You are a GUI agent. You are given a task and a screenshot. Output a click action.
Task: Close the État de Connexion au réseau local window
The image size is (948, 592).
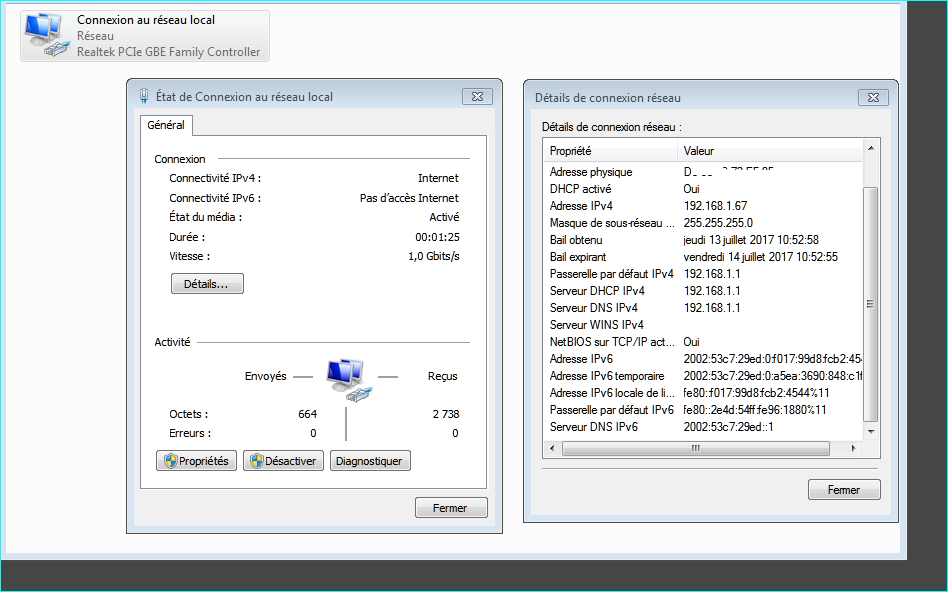(477, 97)
